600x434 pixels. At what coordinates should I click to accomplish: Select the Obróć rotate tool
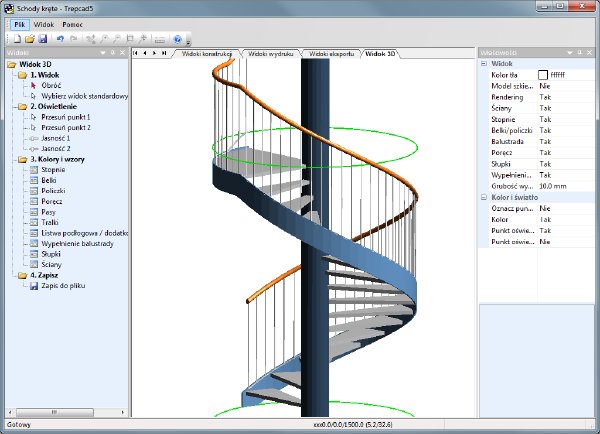51,85
